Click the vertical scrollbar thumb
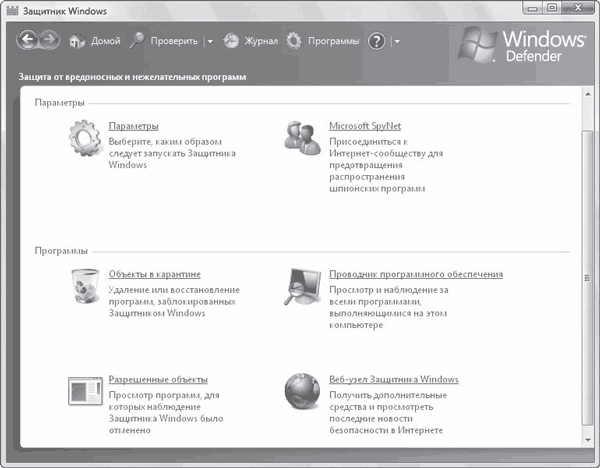The width and height of the screenshot is (600, 468). point(588,278)
